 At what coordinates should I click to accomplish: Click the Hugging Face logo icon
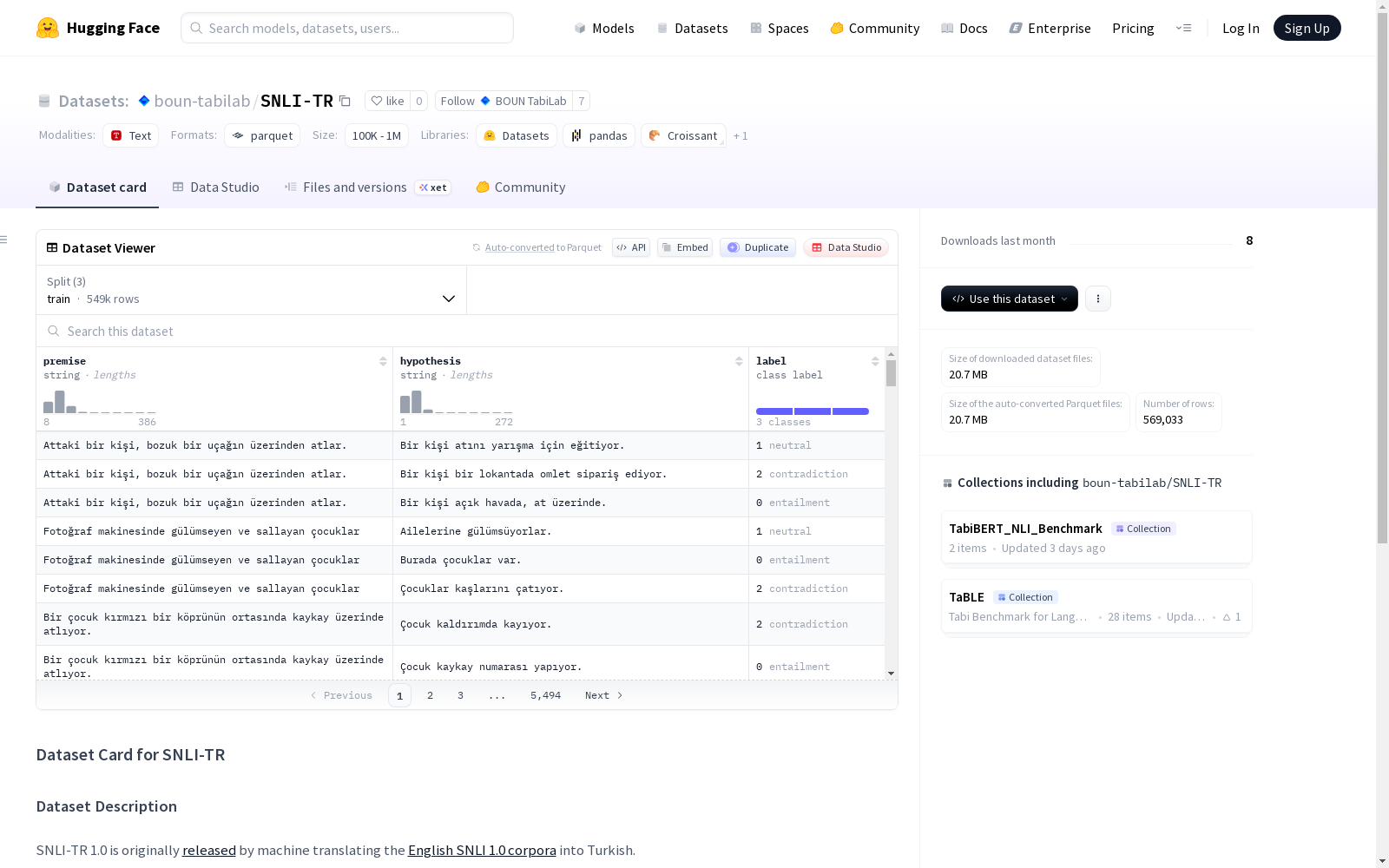48,28
